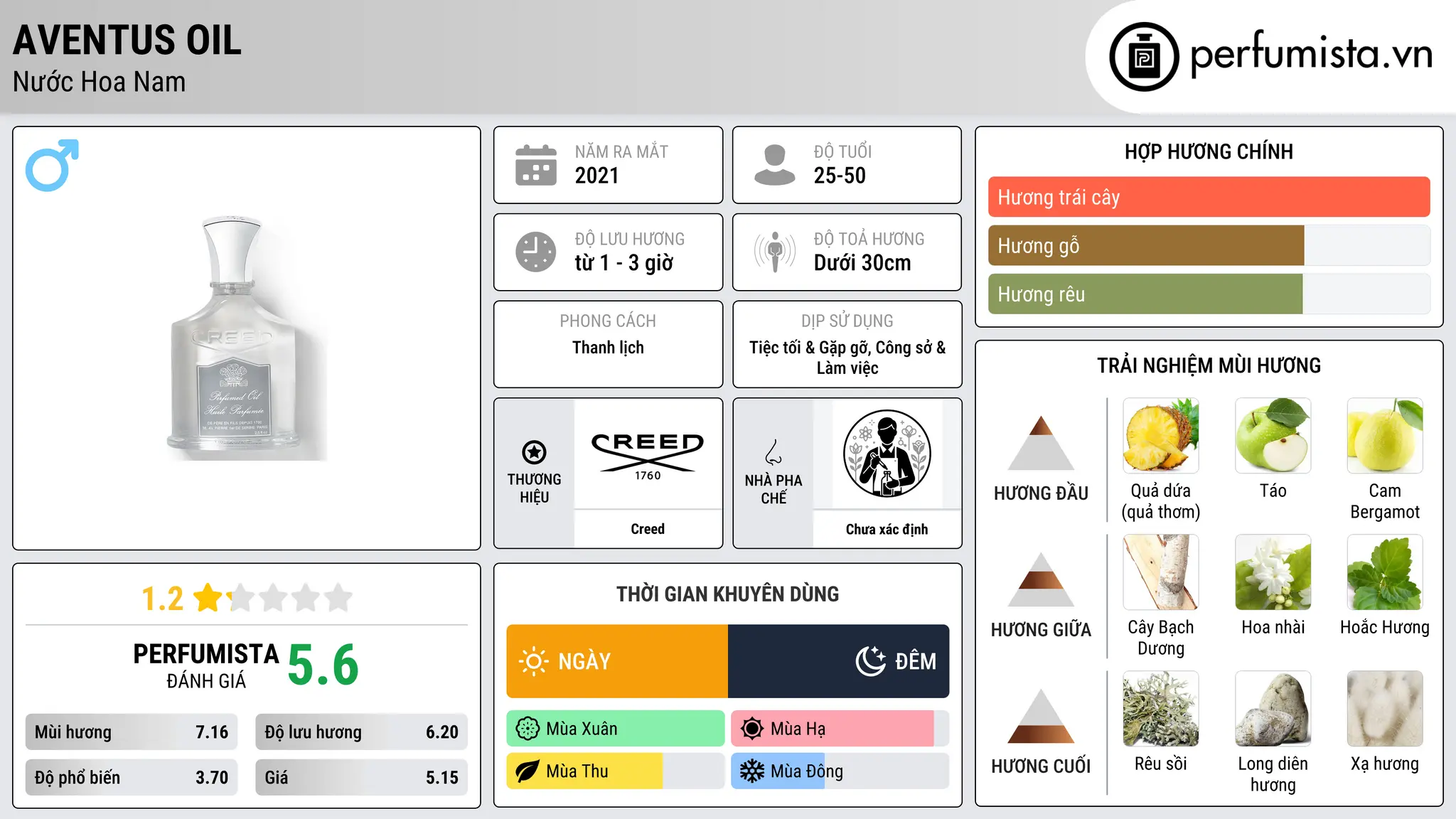The height and width of the screenshot is (819, 1456).
Task: Click the HỢP HƯƠNG CHÍNH heading
Action: [1209, 151]
